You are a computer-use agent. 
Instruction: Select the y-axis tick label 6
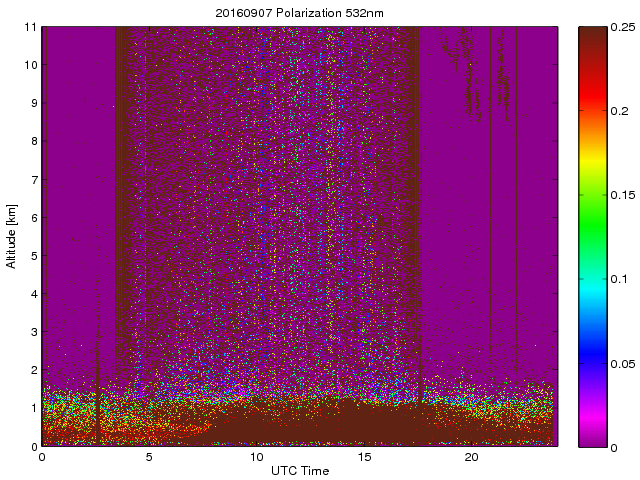tap(34, 218)
